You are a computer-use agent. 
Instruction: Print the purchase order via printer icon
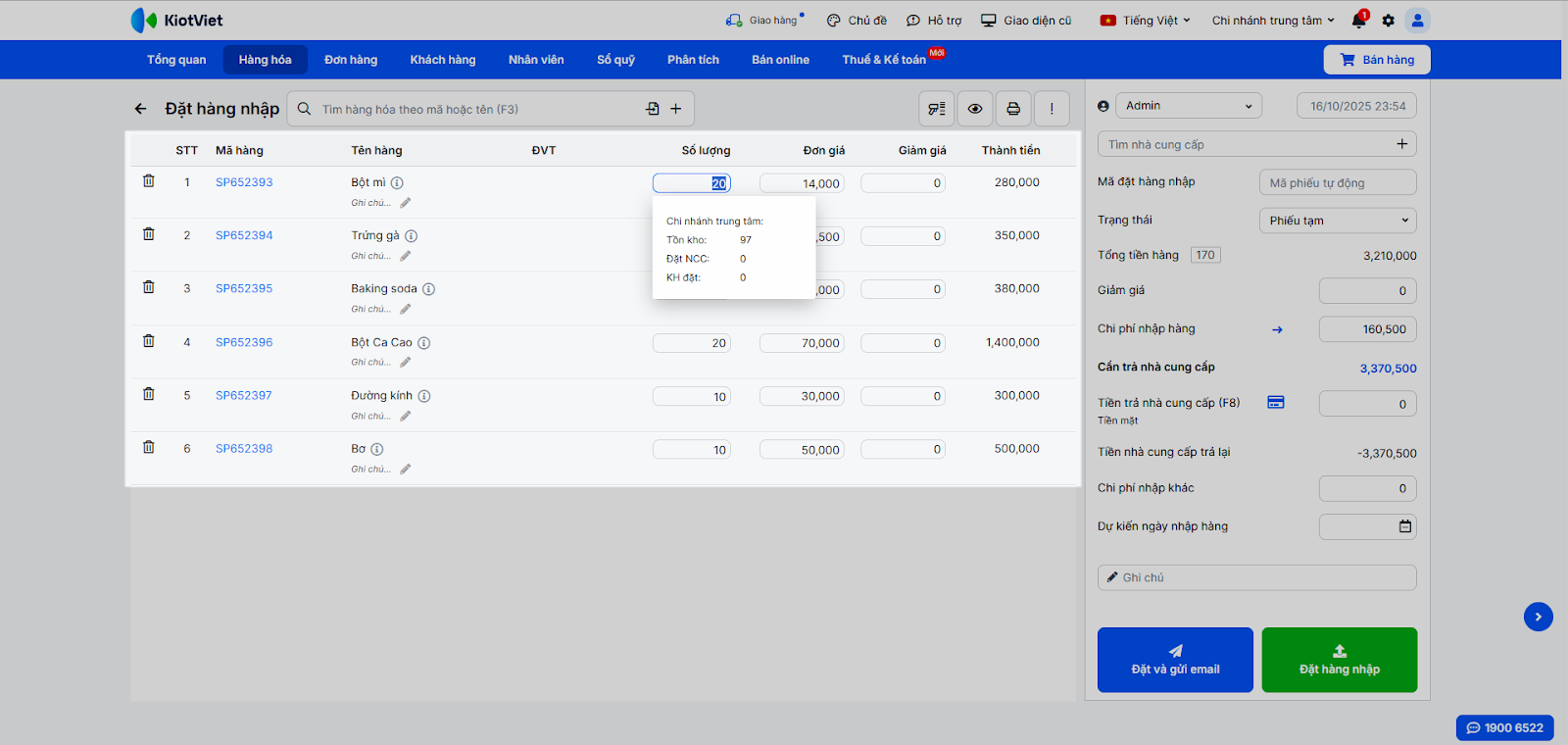[x=1013, y=109]
